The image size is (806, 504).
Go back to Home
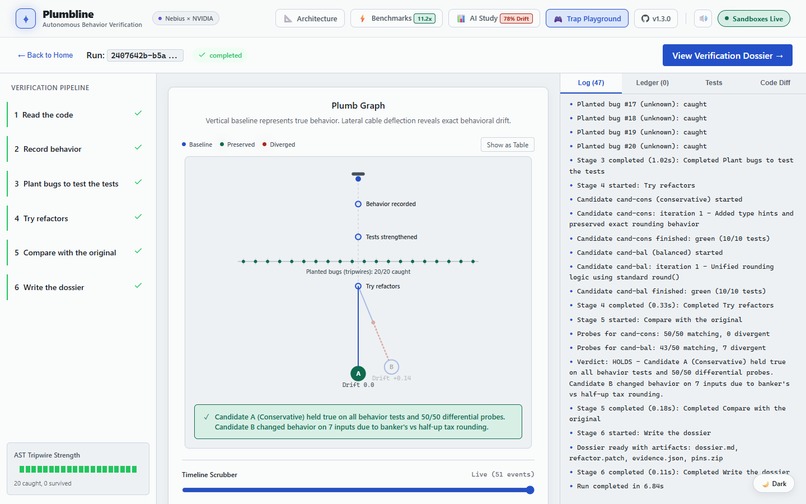[45, 55]
